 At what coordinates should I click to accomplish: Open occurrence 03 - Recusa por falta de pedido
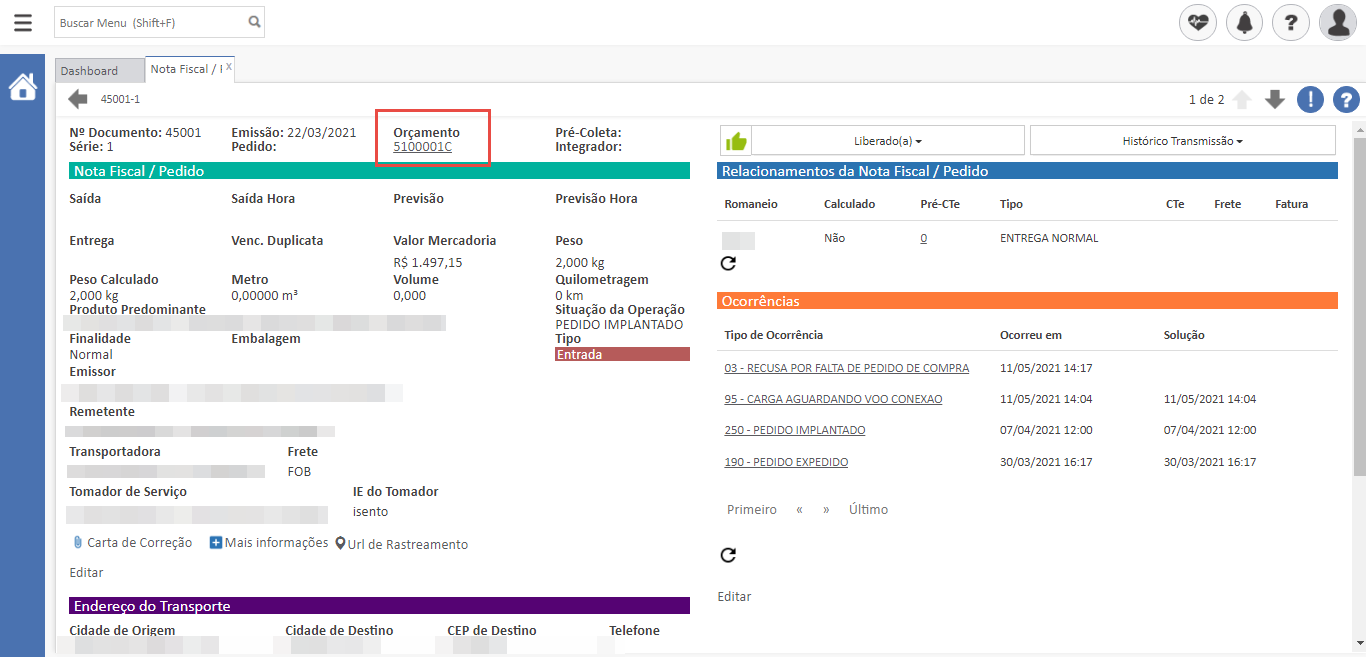point(846,368)
